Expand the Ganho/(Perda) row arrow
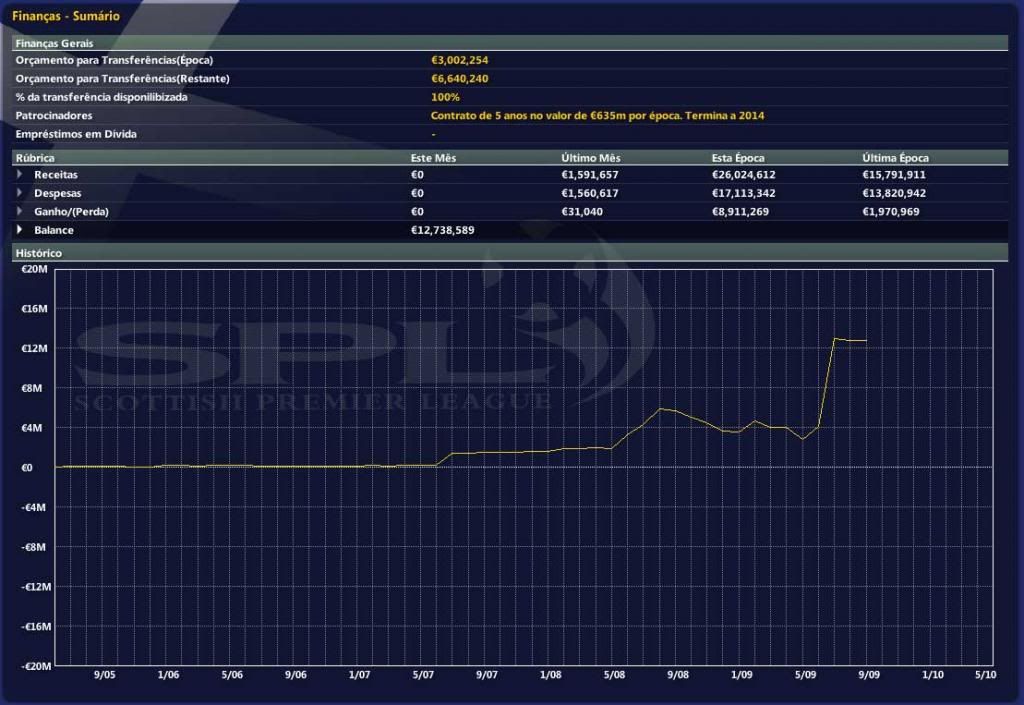1024x705 pixels. coord(20,212)
